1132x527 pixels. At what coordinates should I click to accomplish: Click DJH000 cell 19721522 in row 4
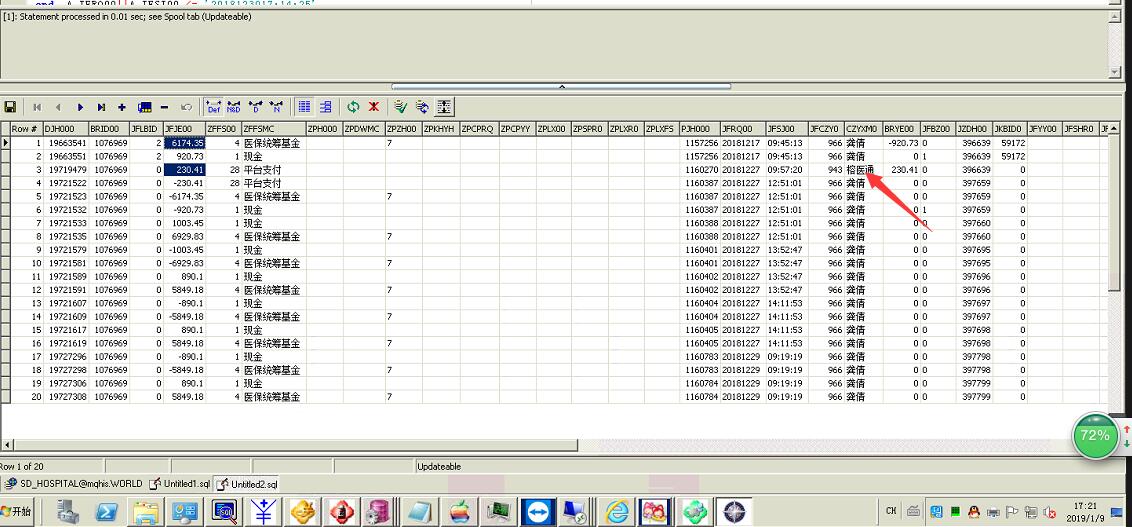click(x=66, y=183)
